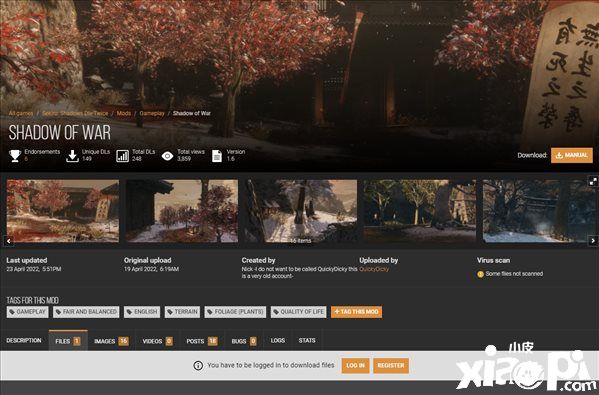This screenshot has height=395, width=599.
Task: Show previous gallery images with left arrow
Action: point(9,241)
